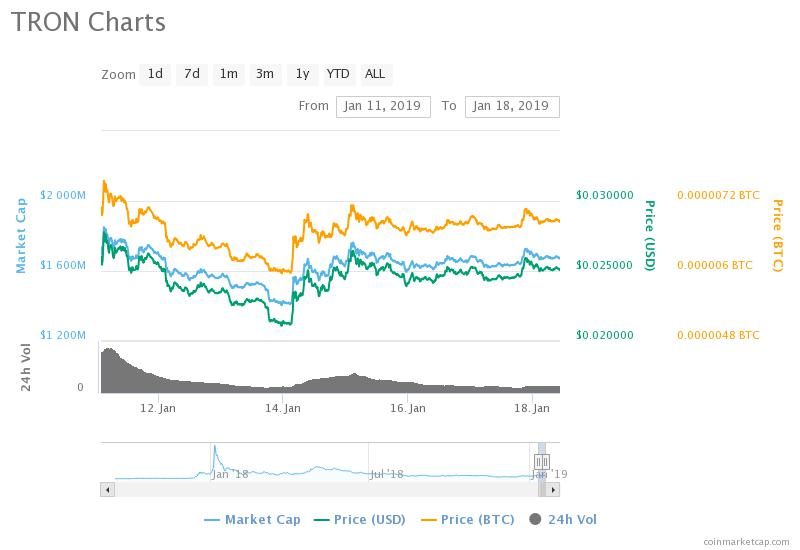Image resolution: width=800 pixels, height=550 pixels.
Task: Toggle 24h Vol series via gray circle
Action: click(535, 519)
